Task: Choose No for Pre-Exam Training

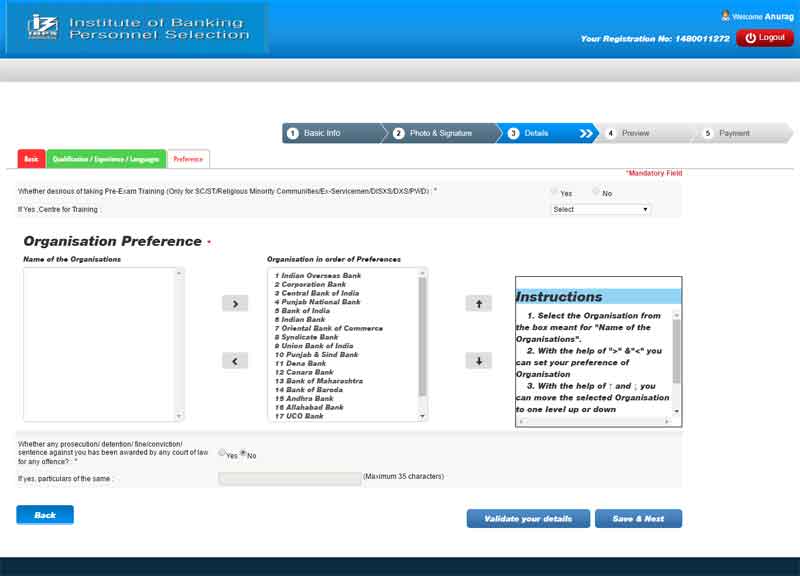Action: tap(596, 192)
